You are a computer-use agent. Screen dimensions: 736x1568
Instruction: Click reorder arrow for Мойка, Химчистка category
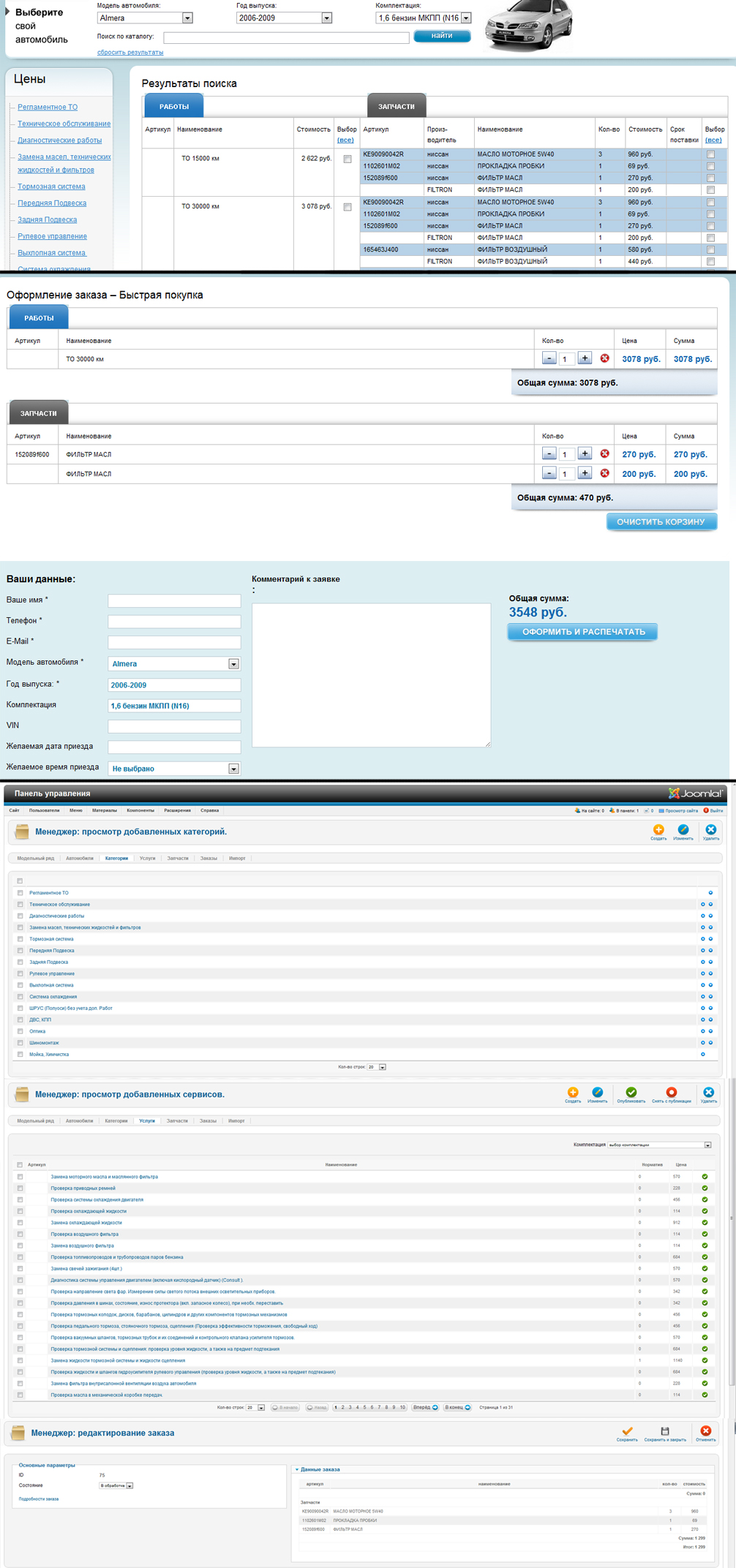(x=703, y=1055)
